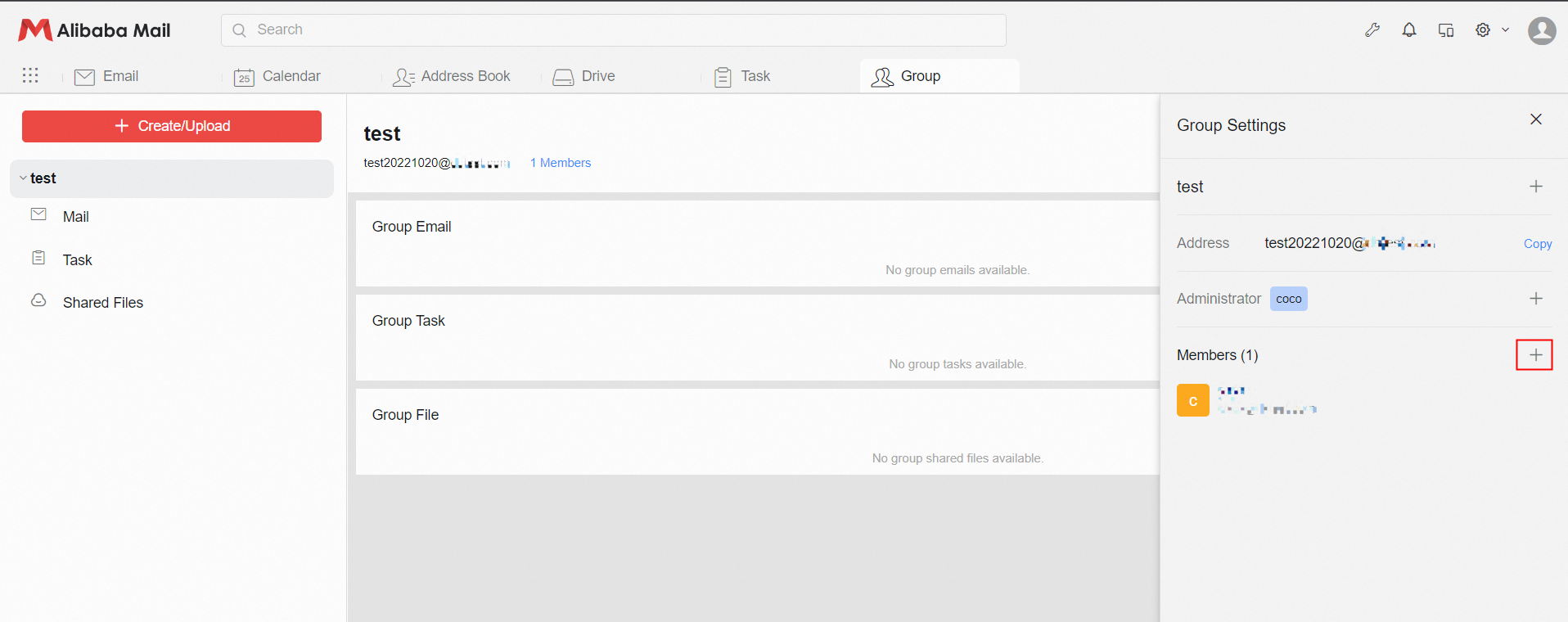Click the Mail envelope icon in sidebar

click(38, 214)
